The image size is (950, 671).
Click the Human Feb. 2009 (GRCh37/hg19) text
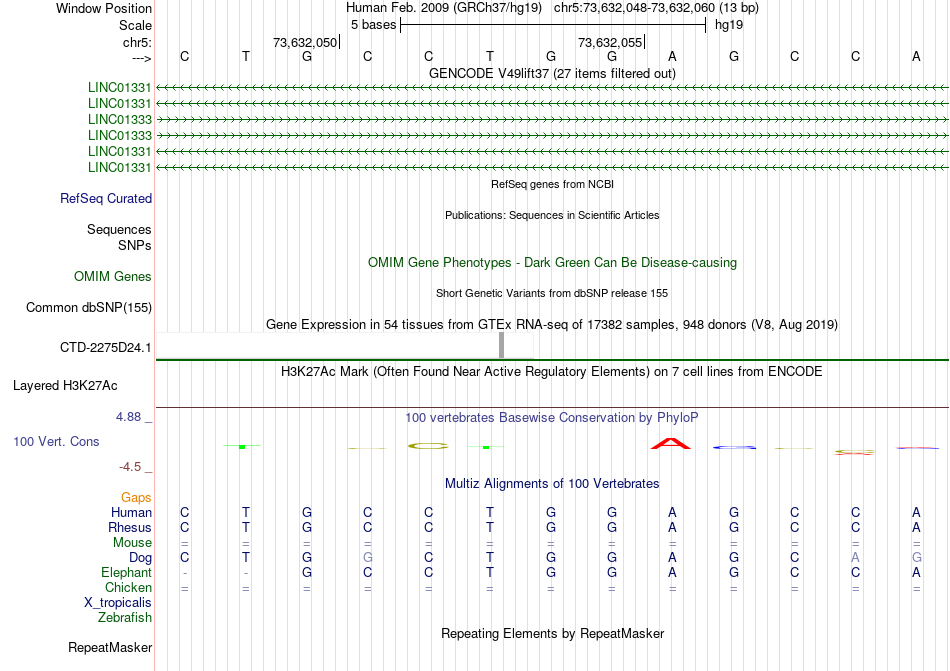(x=444, y=8)
